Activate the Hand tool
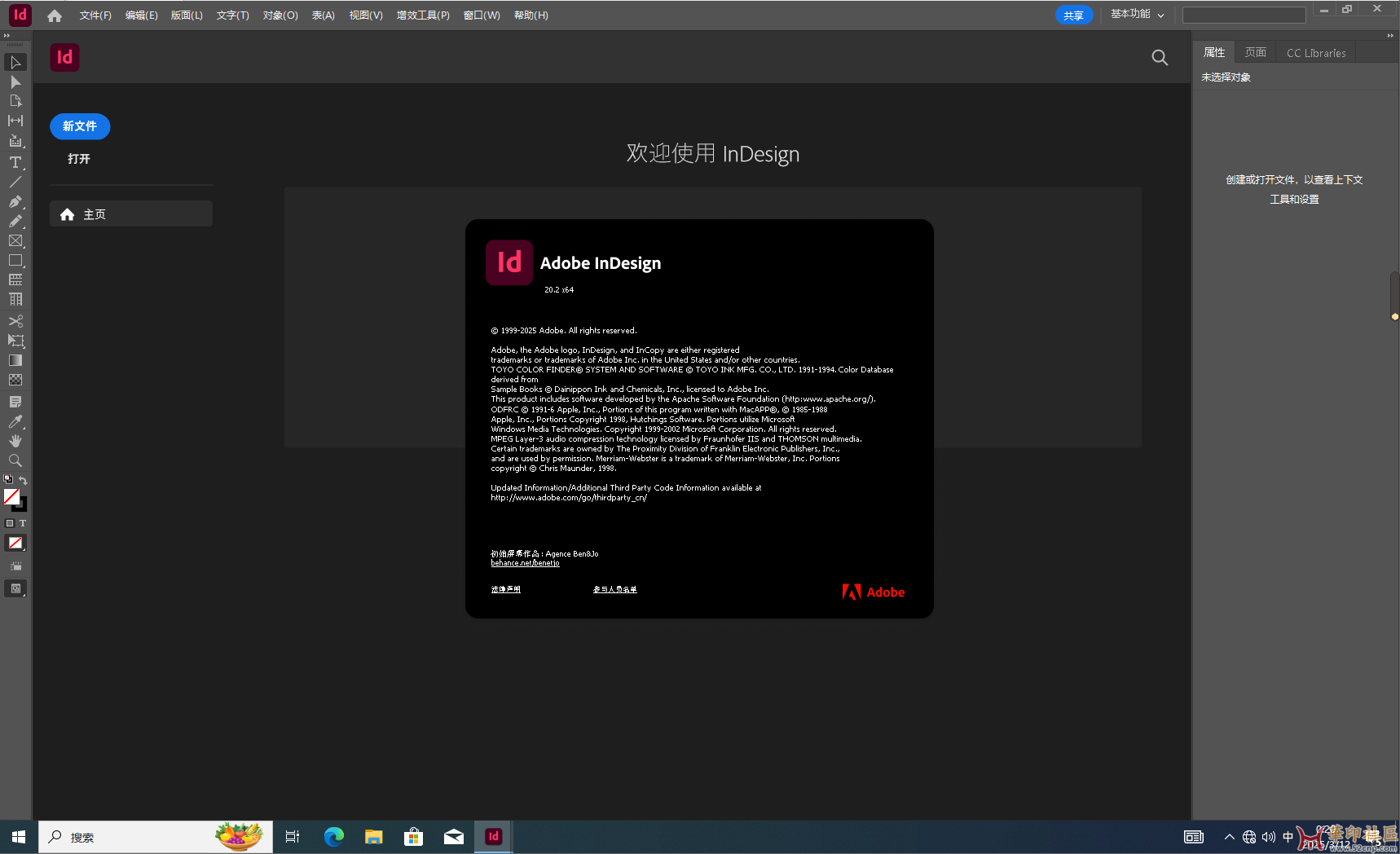Screen dimensions: 1400x854 15,441
